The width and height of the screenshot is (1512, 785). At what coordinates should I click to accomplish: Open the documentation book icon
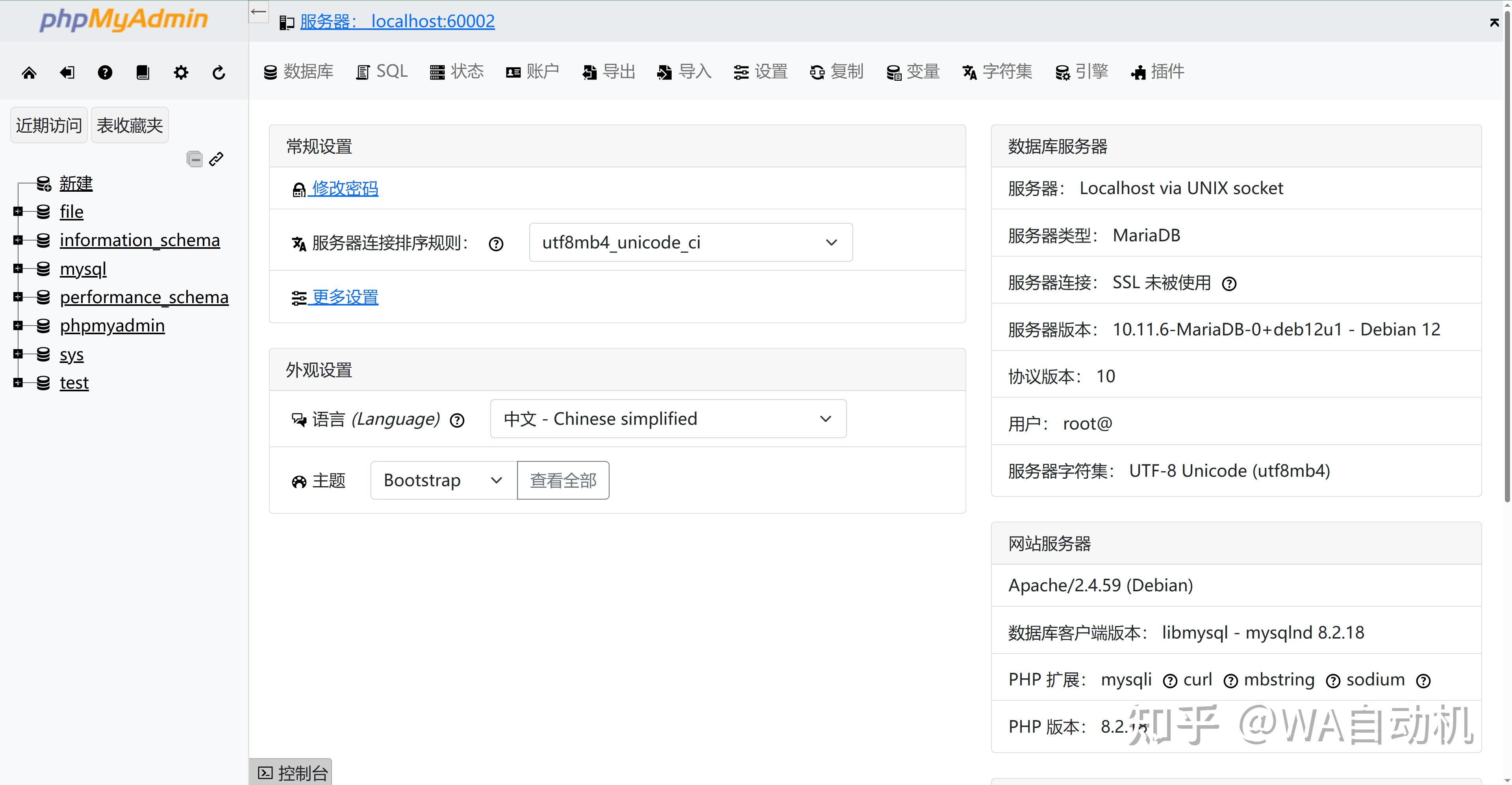(x=143, y=72)
